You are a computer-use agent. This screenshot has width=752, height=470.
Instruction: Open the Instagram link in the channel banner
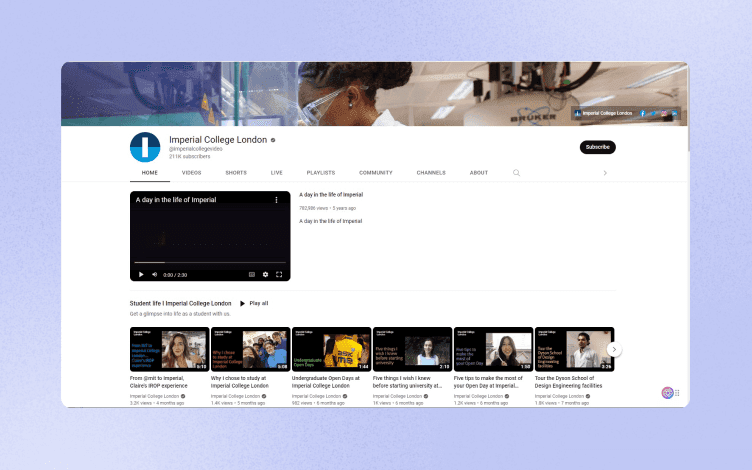click(x=664, y=114)
